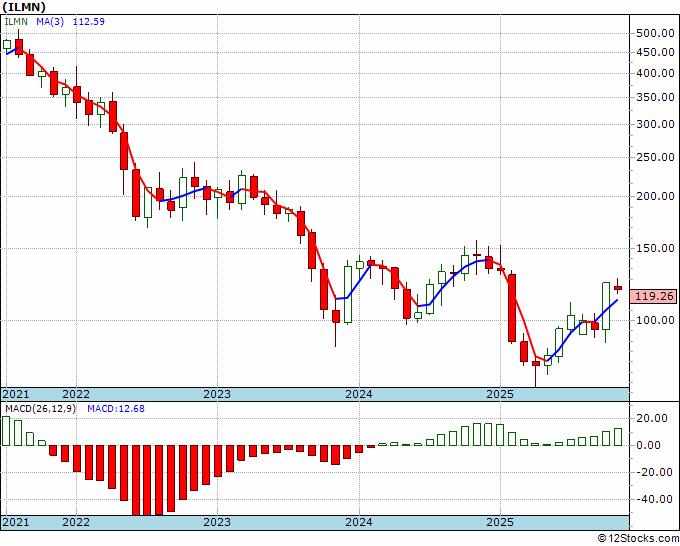Click 2024 on the price chart timeline

point(359,394)
